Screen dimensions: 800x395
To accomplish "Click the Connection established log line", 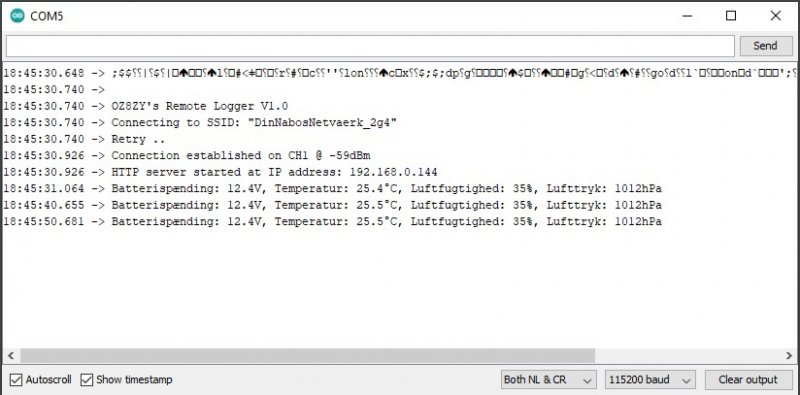I will 187,155.
